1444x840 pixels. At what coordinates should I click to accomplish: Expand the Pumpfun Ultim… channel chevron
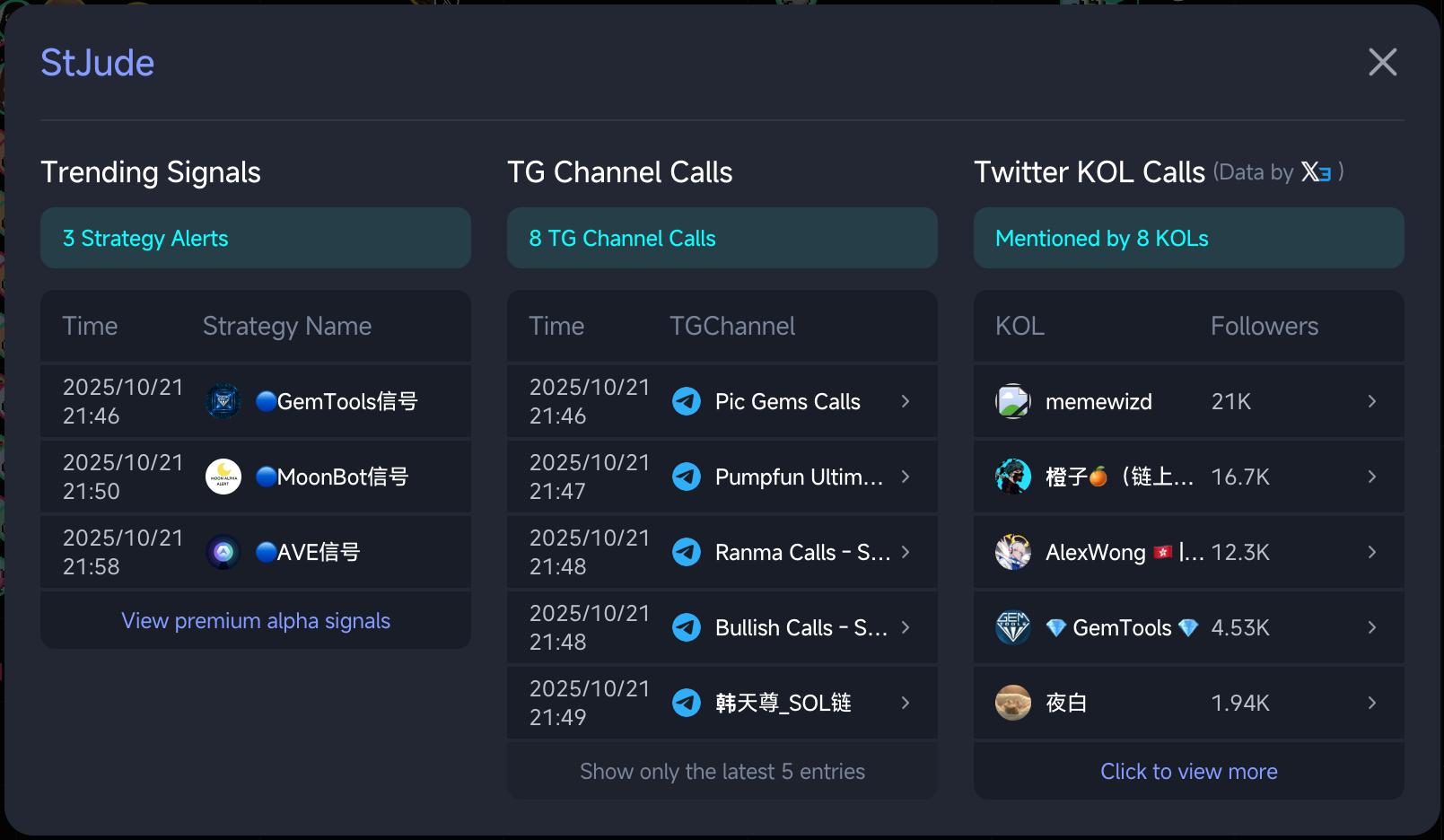point(906,477)
